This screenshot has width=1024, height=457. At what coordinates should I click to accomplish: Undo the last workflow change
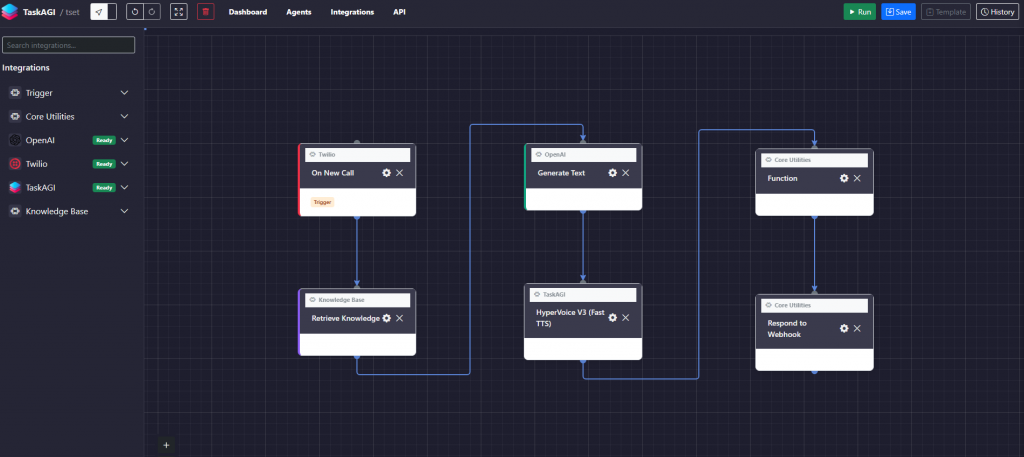pos(135,12)
